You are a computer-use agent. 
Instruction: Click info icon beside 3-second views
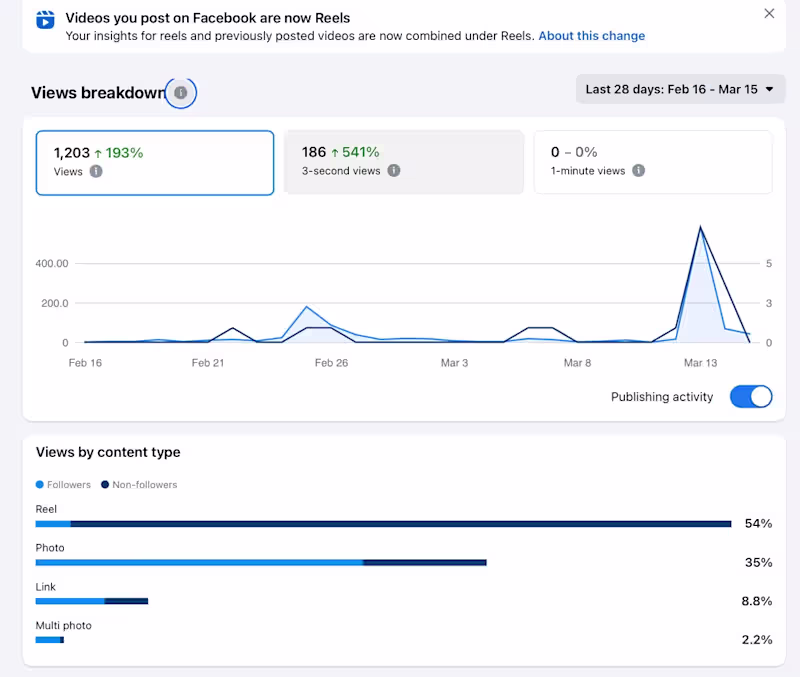pyautogui.click(x=394, y=171)
